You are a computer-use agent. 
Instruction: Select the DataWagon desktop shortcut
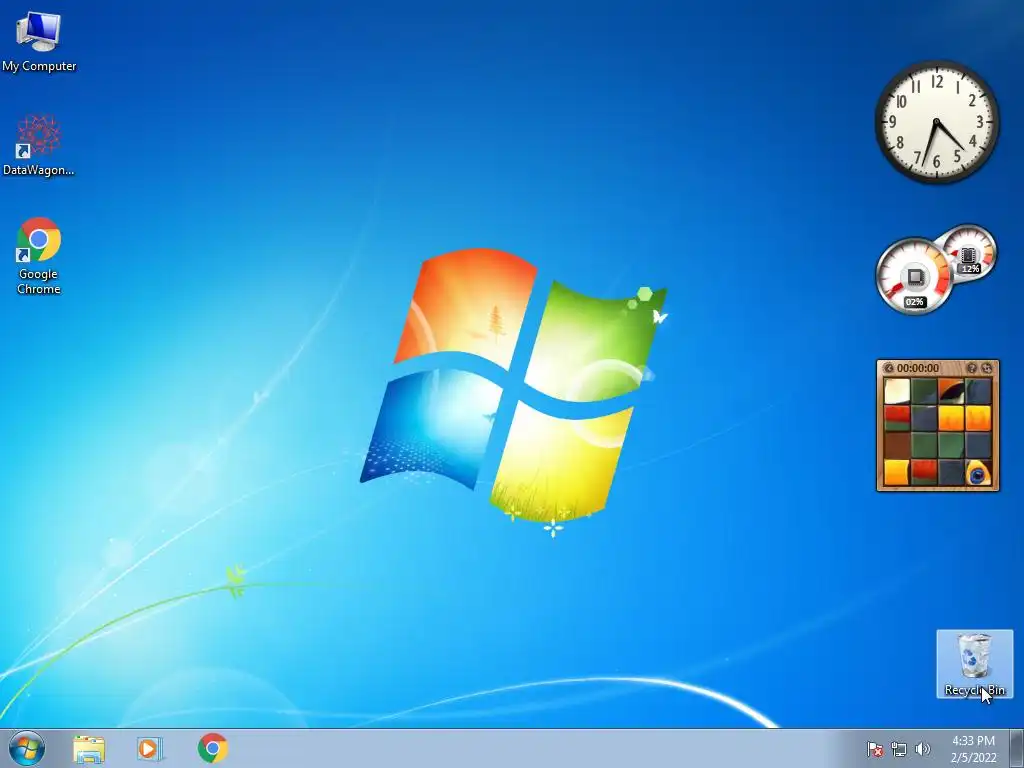point(39,145)
